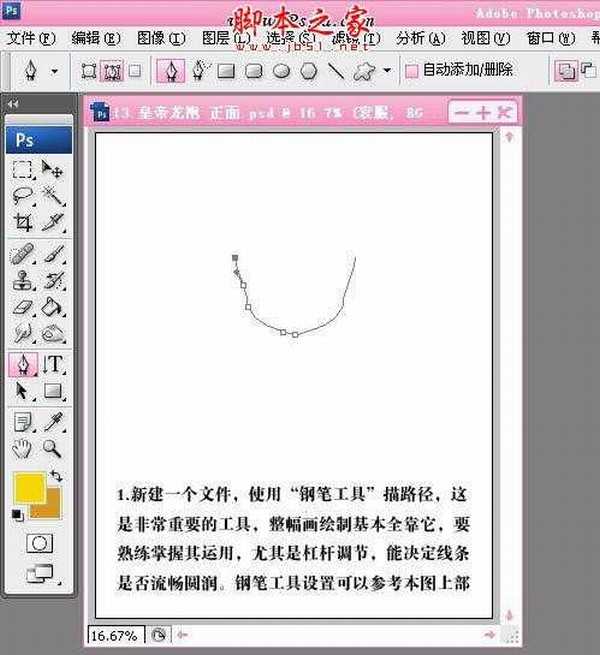The width and height of the screenshot is (600, 655).
Task: Pick the Hand tool
Action: point(23,448)
